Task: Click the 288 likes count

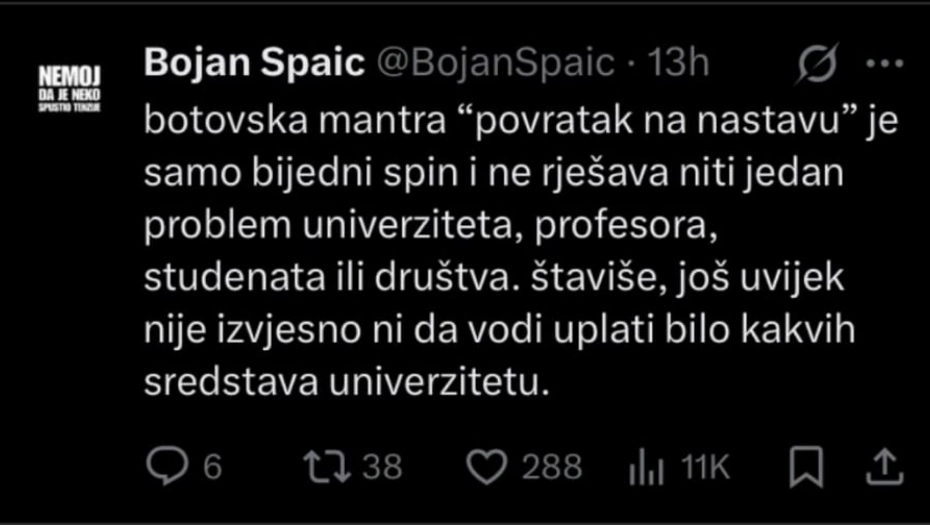Action: click(x=551, y=467)
